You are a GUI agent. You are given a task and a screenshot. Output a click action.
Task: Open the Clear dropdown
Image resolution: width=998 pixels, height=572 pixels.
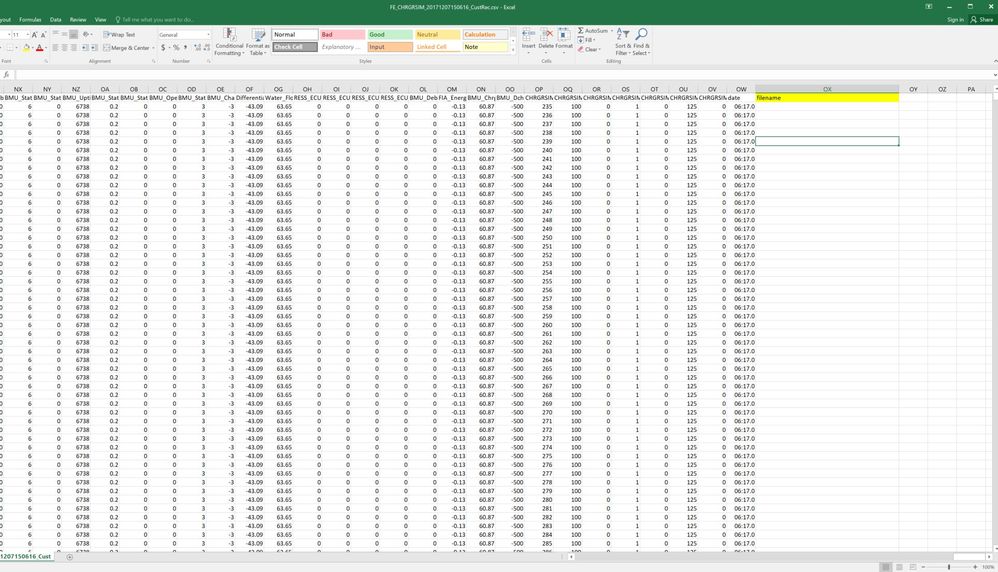point(588,50)
